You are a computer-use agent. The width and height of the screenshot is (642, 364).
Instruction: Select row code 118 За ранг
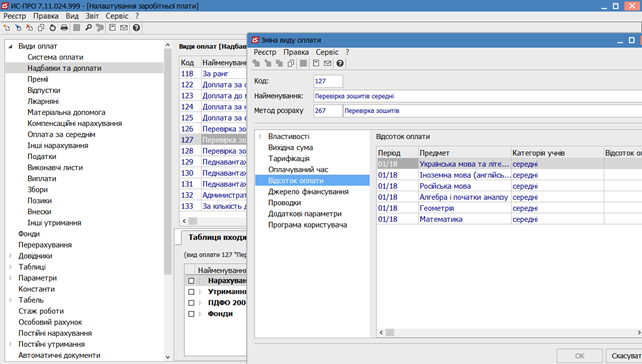[213, 74]
